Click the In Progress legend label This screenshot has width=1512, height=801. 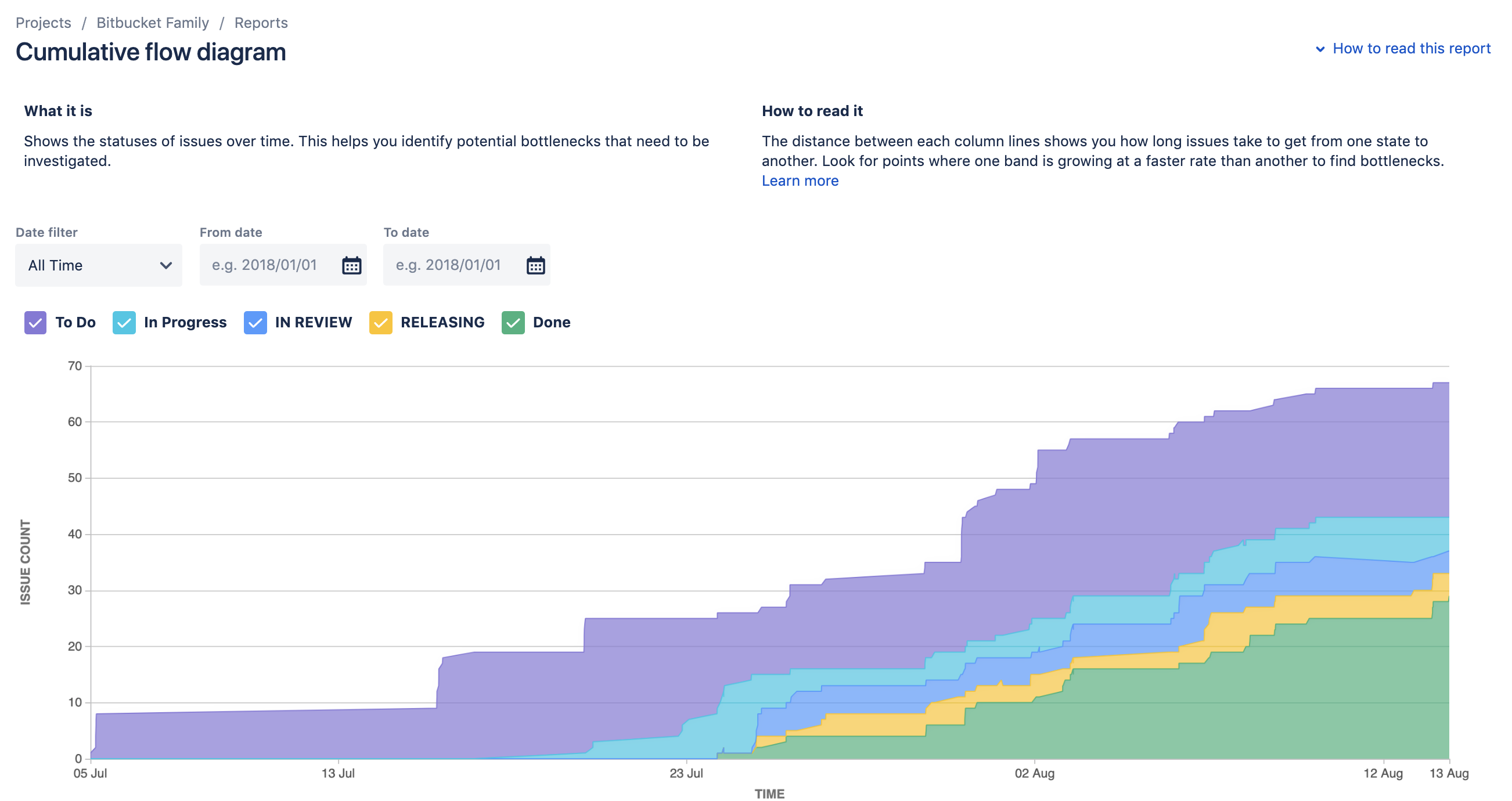pyautogui.click(x=185, y=323)
